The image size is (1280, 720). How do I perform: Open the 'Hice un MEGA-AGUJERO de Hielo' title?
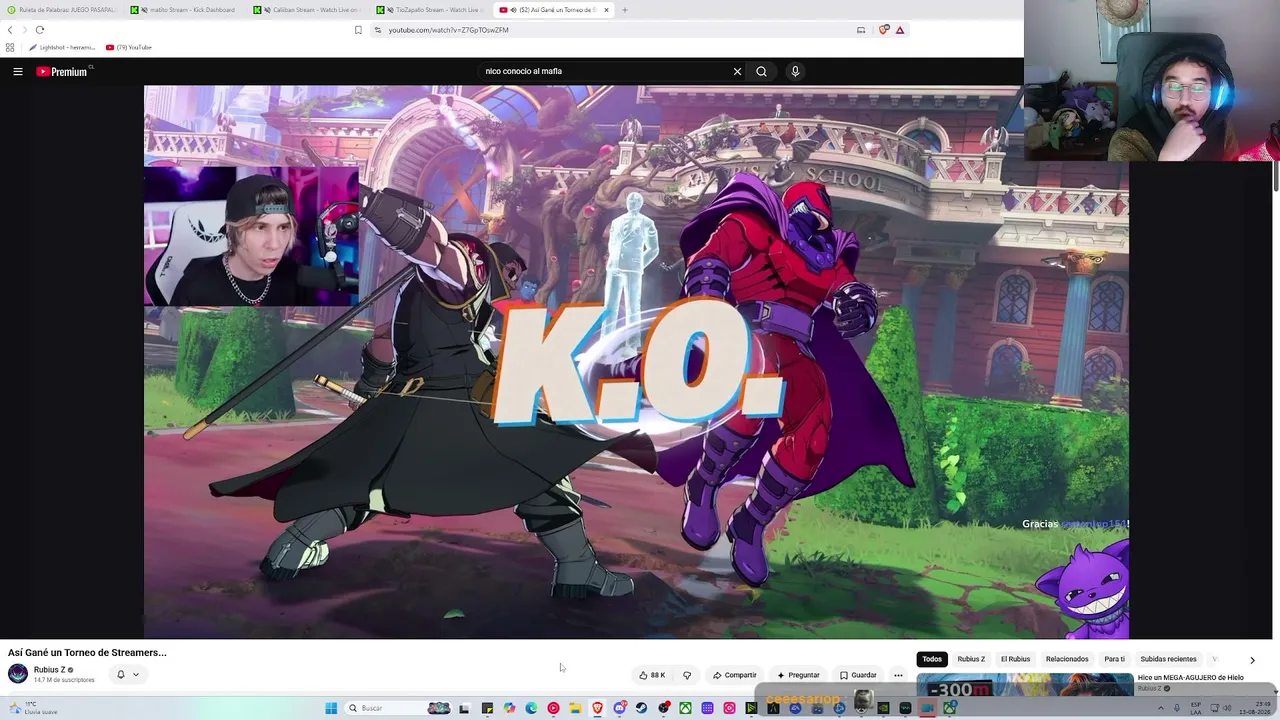(x=1190, y=678)
